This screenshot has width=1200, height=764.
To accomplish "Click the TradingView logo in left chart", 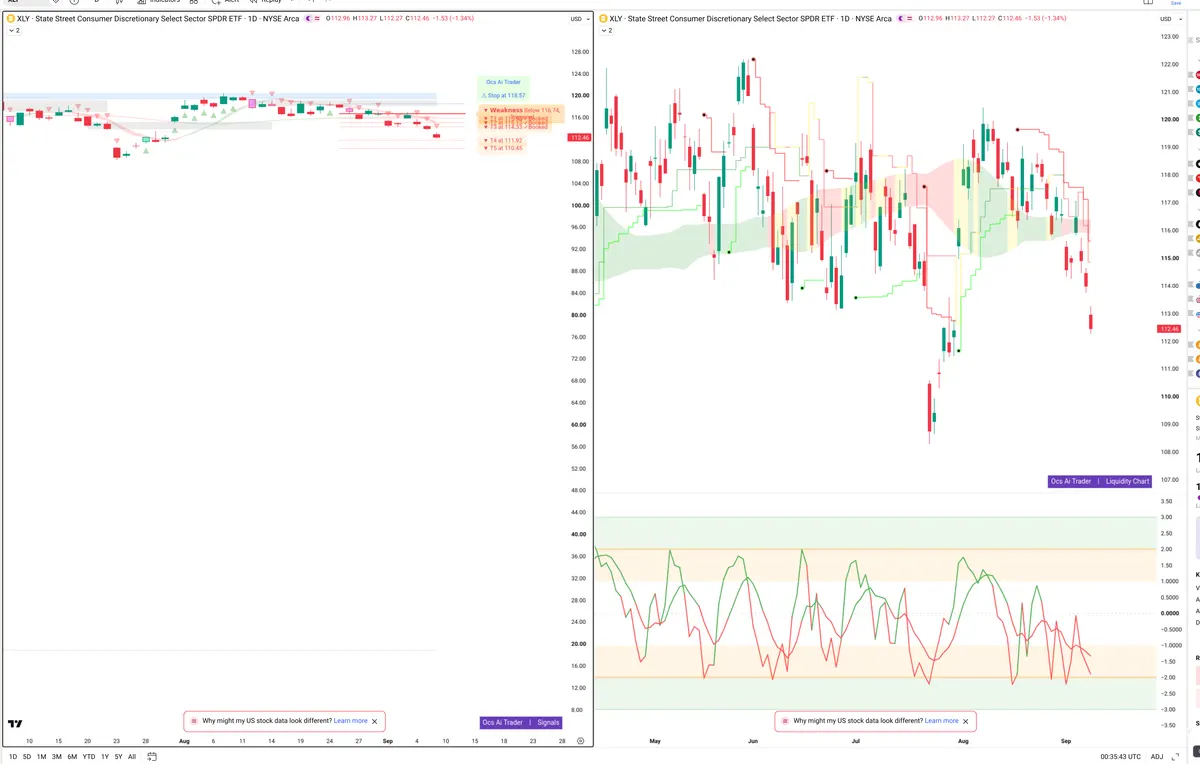I will coord(15,723).
